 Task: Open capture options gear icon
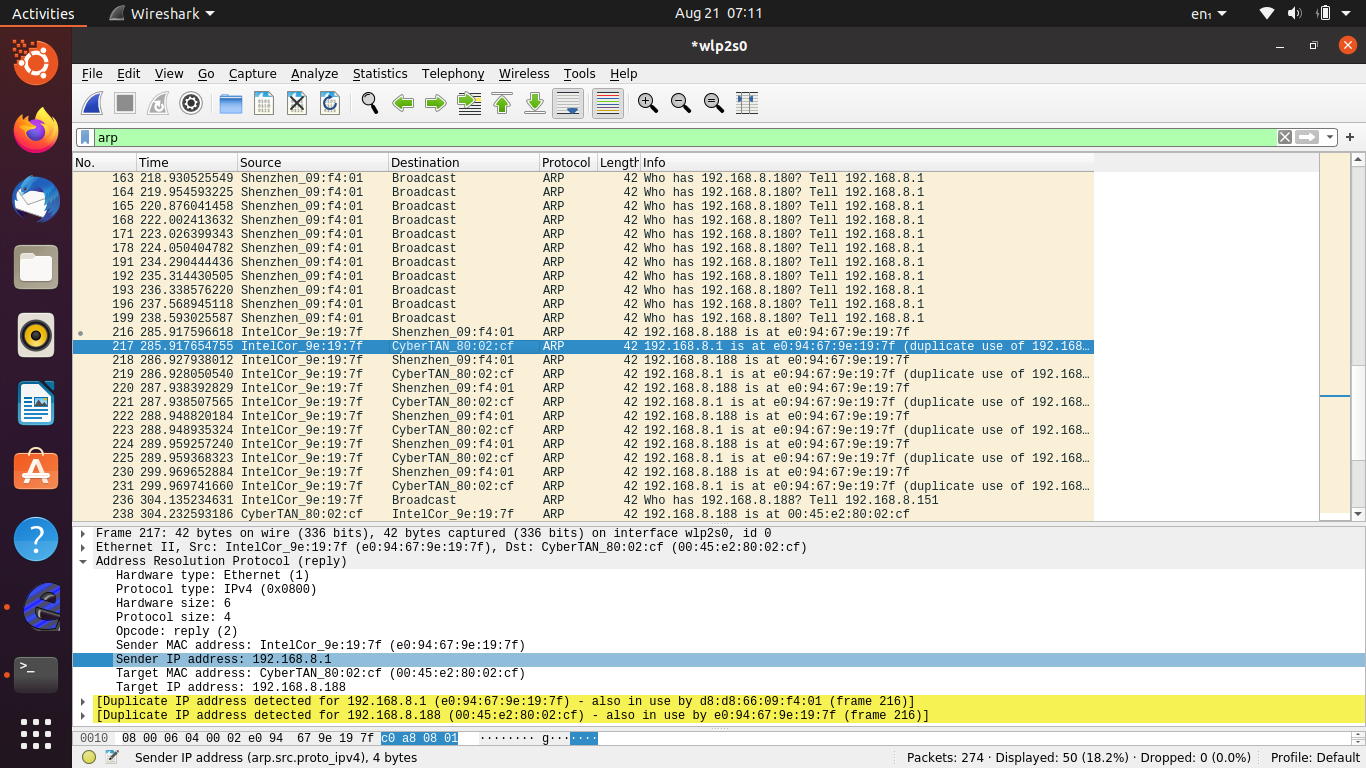pyautogui.click(x=191, y=103)
